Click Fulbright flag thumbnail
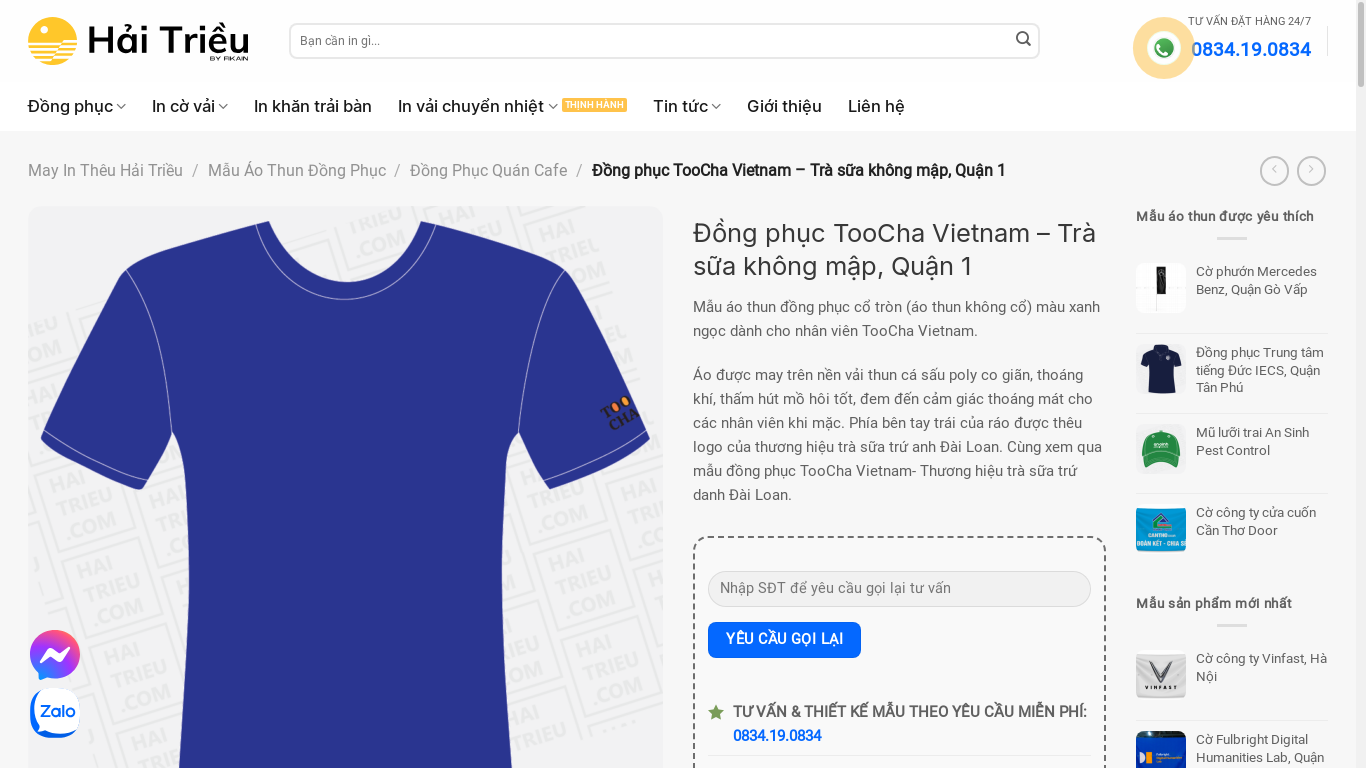Viewport: 1366px width, 768px height. point(1161,750)
